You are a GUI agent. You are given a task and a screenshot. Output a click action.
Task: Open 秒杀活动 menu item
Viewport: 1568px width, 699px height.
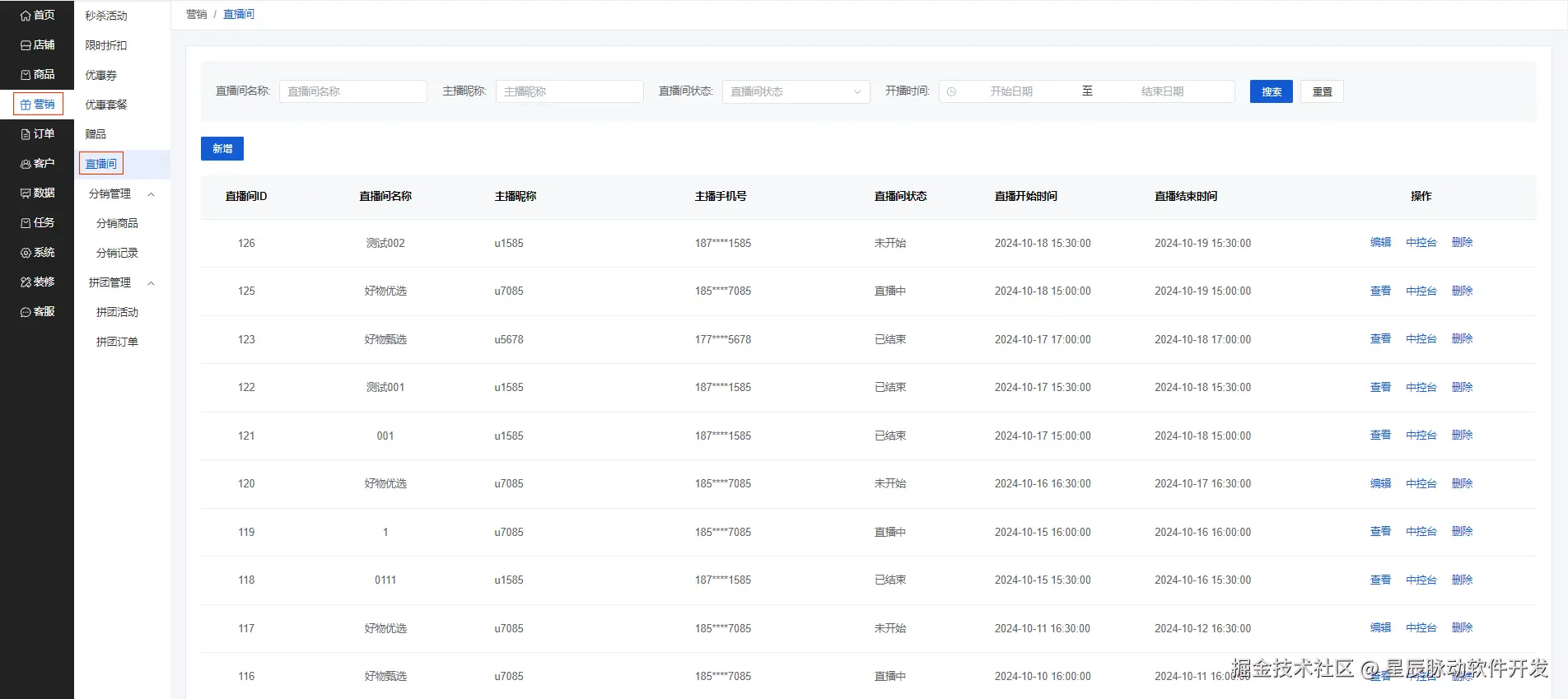[106, 16]
